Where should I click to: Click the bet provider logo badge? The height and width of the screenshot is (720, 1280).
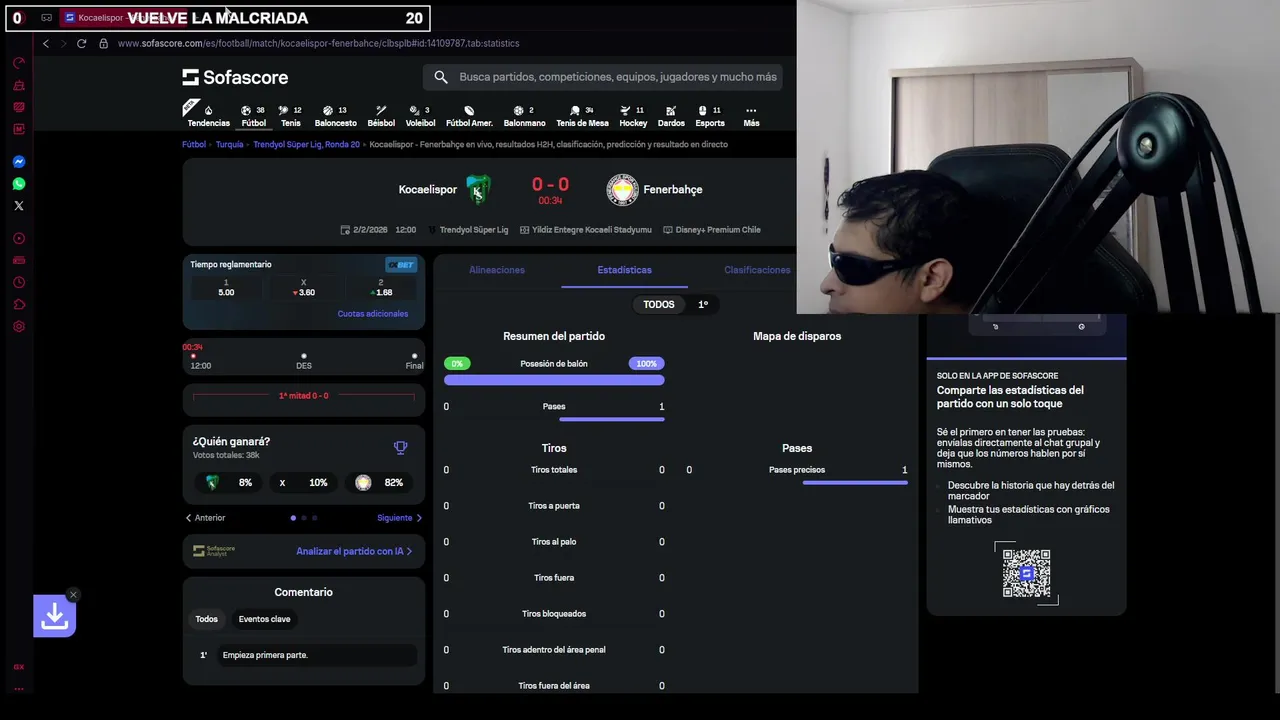pyautogui.click(x=401, y=264)
